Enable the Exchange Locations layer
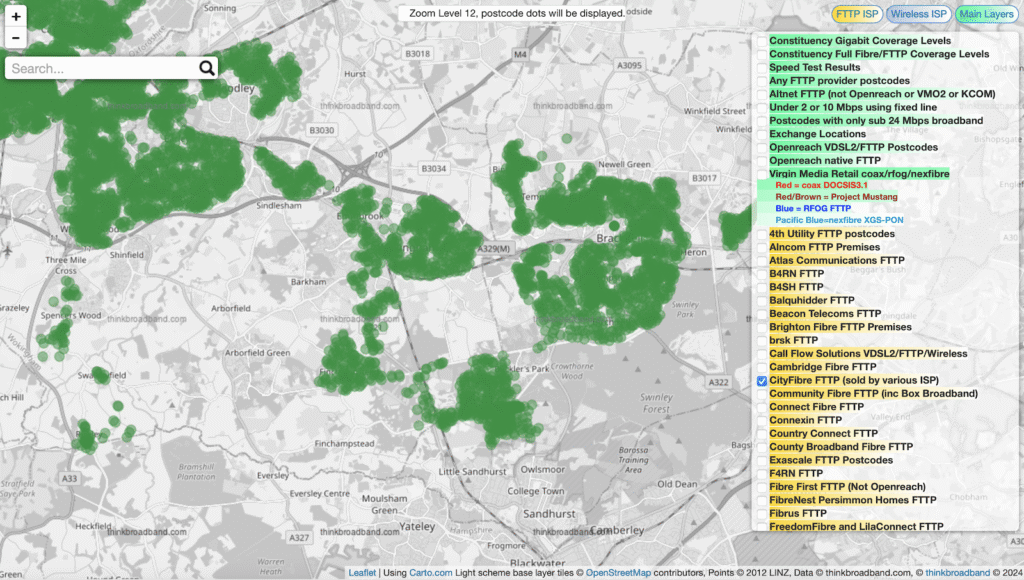Screen dimensions: 1024x580 click(762, 133)
